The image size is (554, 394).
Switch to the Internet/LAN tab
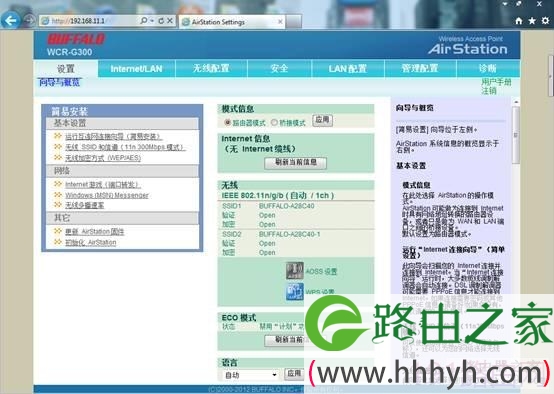pos(136,69)
